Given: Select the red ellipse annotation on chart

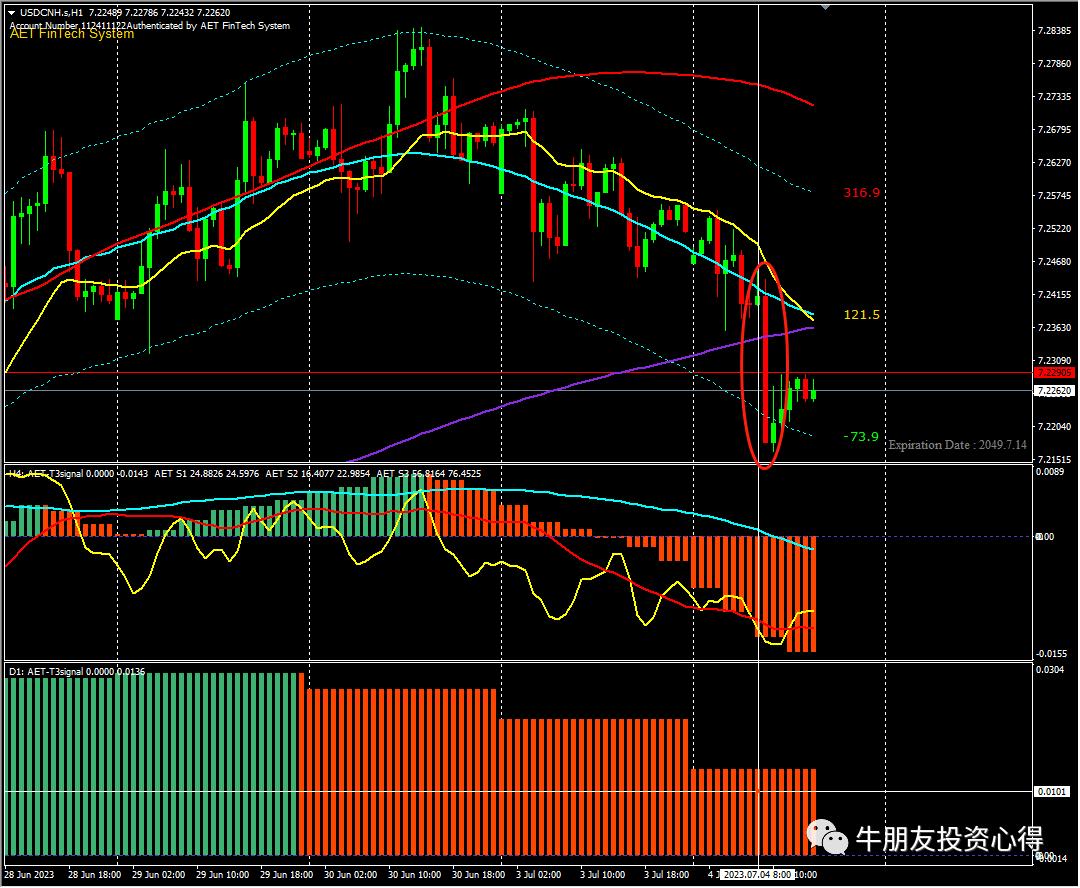Looking at the screenshot, I should [x=765, y=365].
